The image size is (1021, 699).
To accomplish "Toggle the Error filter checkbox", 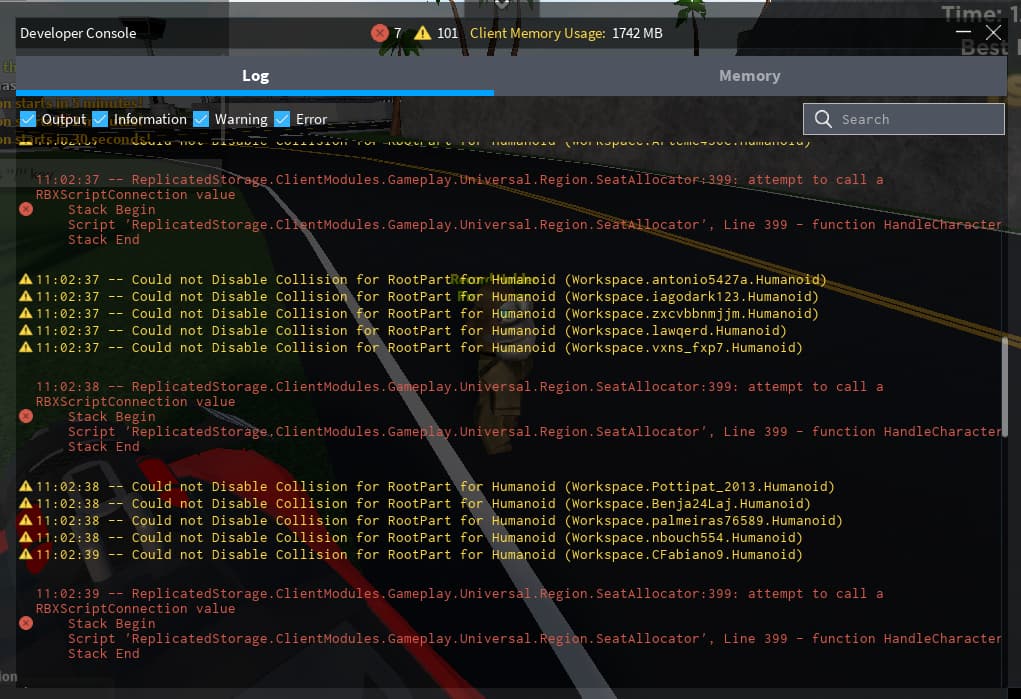I will pyautogui.click(x=282, y=119).
